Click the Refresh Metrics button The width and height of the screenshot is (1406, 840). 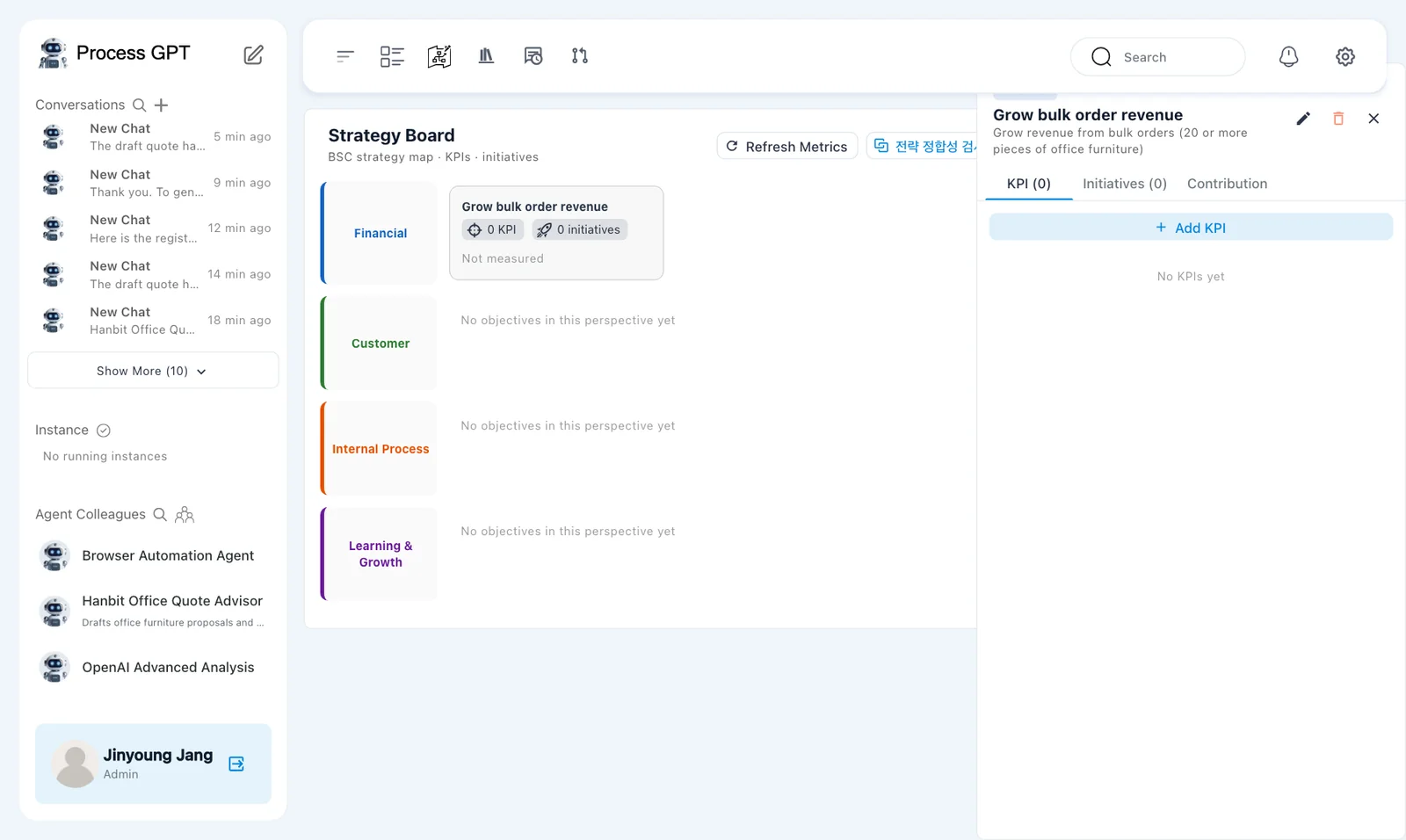[787, 147]
